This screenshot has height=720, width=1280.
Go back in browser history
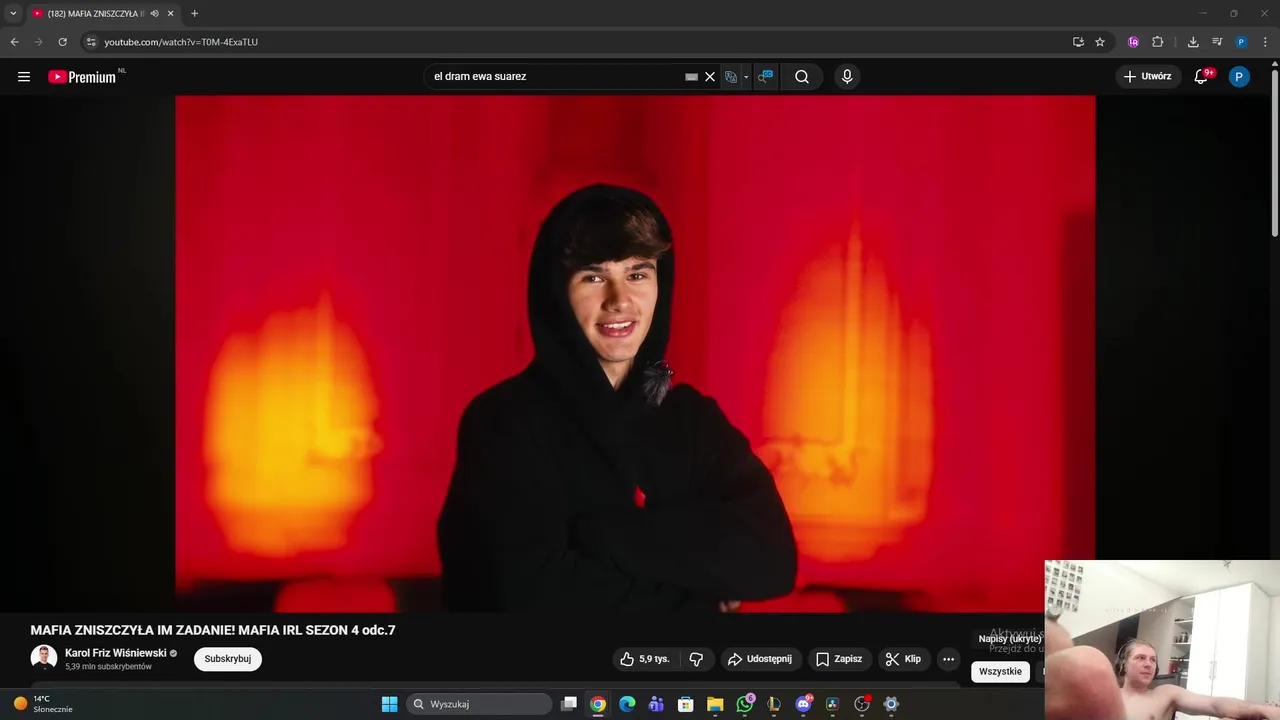[x=14, y=42]
